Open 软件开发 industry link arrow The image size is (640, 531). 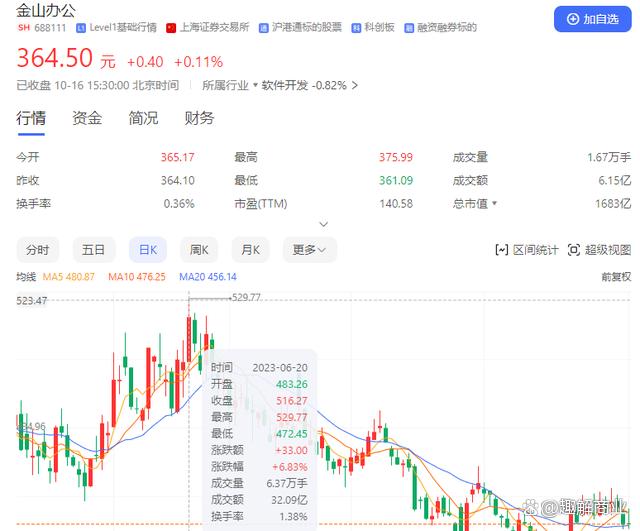355,85
